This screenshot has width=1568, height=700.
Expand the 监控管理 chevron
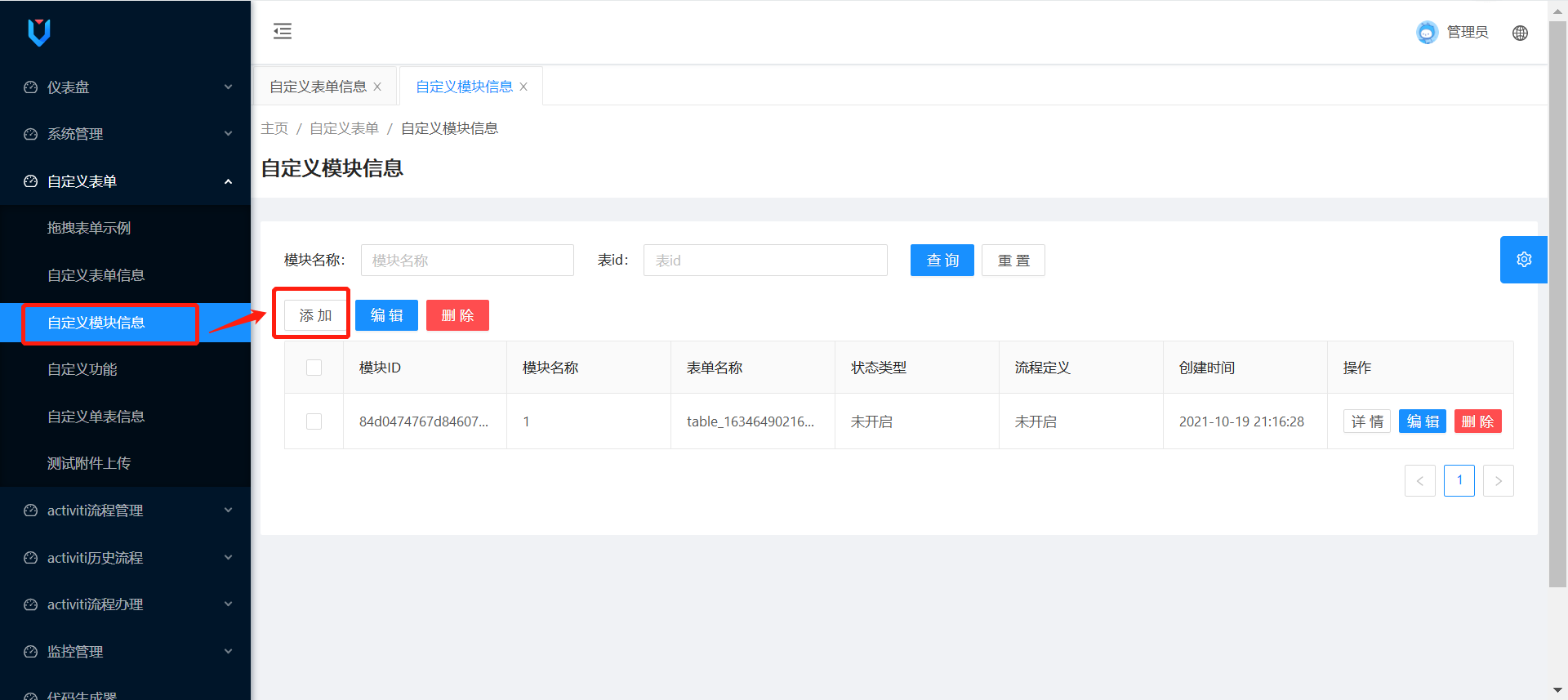click(x=229, y=651)
